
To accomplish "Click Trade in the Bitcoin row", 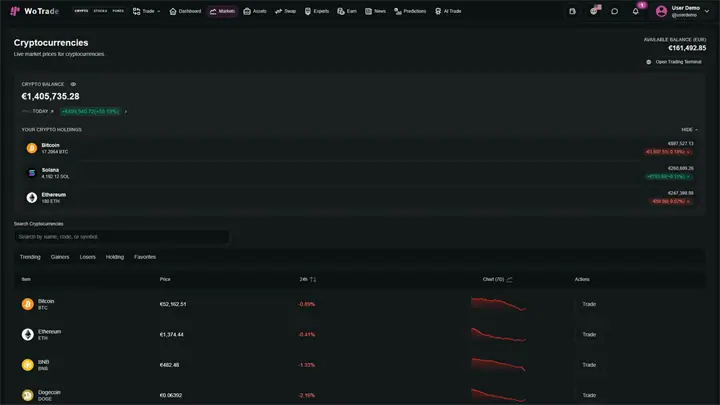I will (589, 304).
